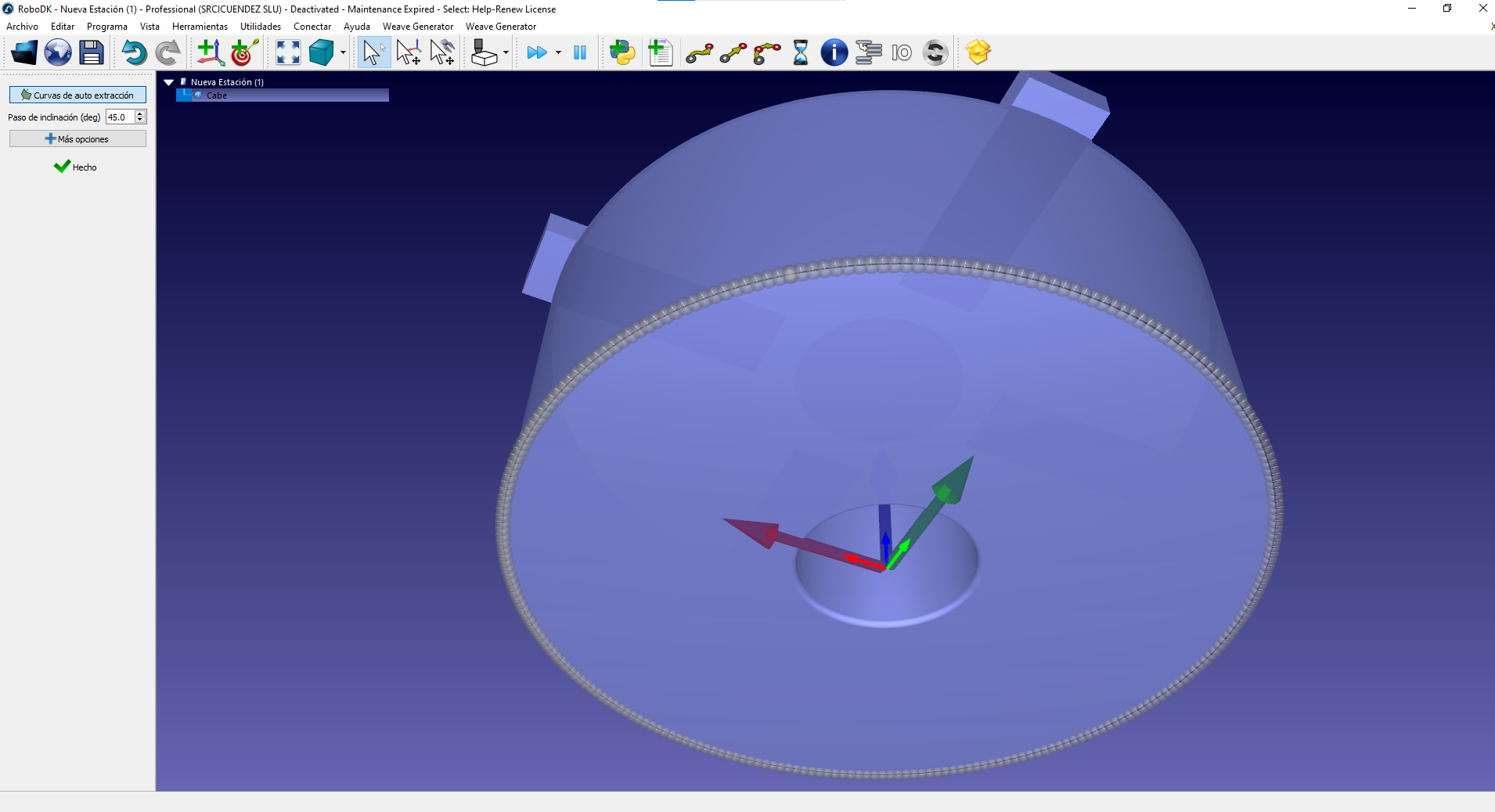Click the Paso de inclinación value field

pyautogui.click(x=120, y=117)
